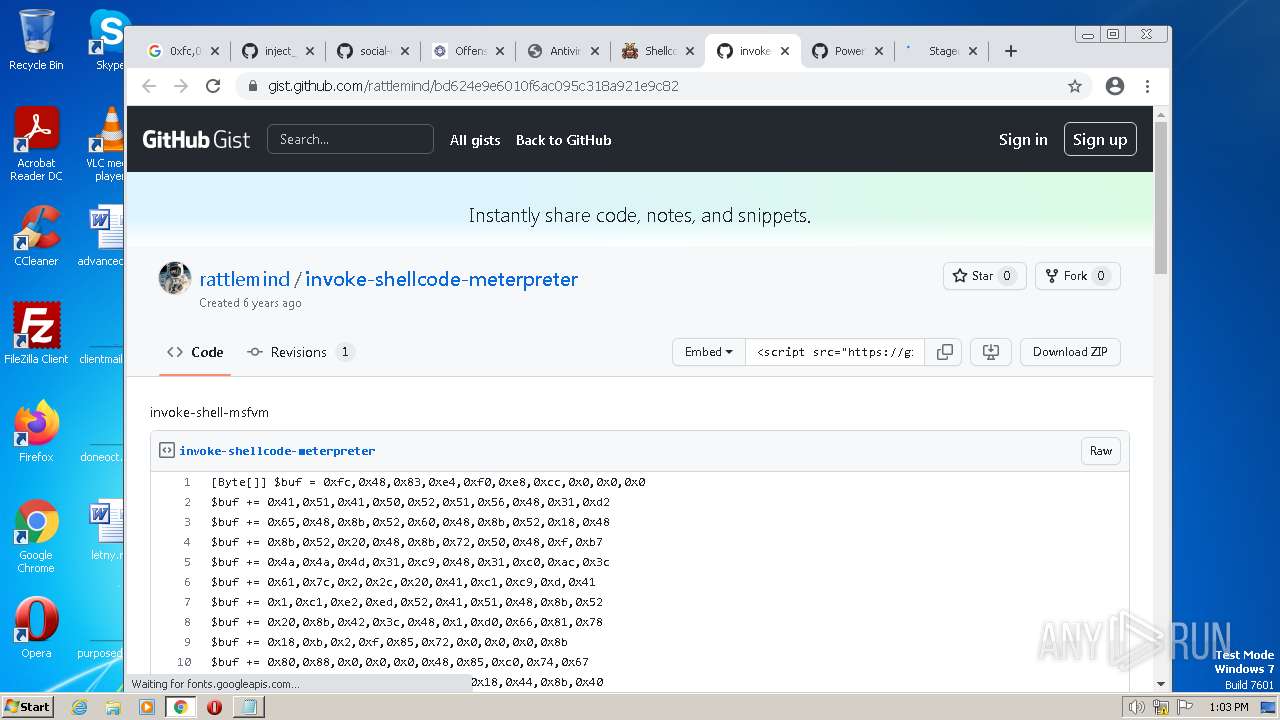1280x720 pixels.
Task: Click the address bar URL
Action: click(x=473, y=86)
